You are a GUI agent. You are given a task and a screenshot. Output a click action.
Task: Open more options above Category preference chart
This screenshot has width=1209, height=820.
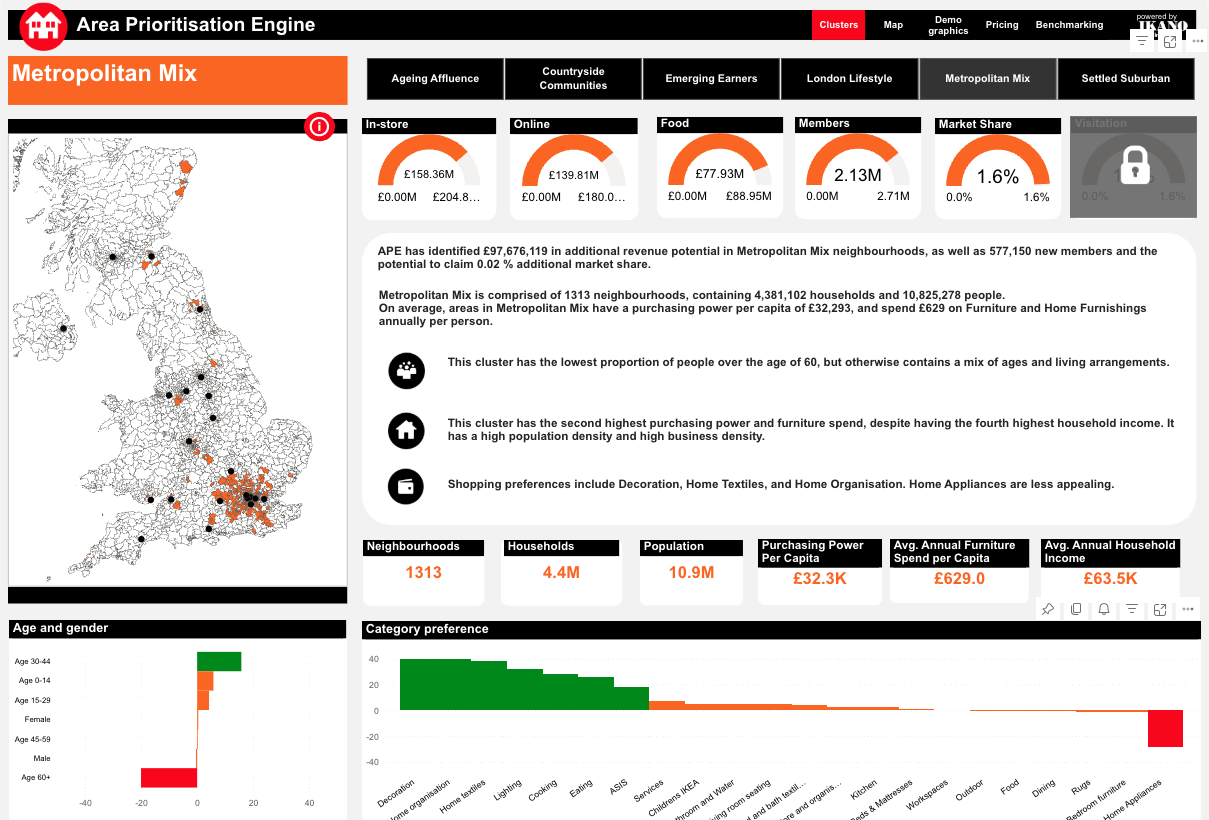click(x=1188, y=609)
